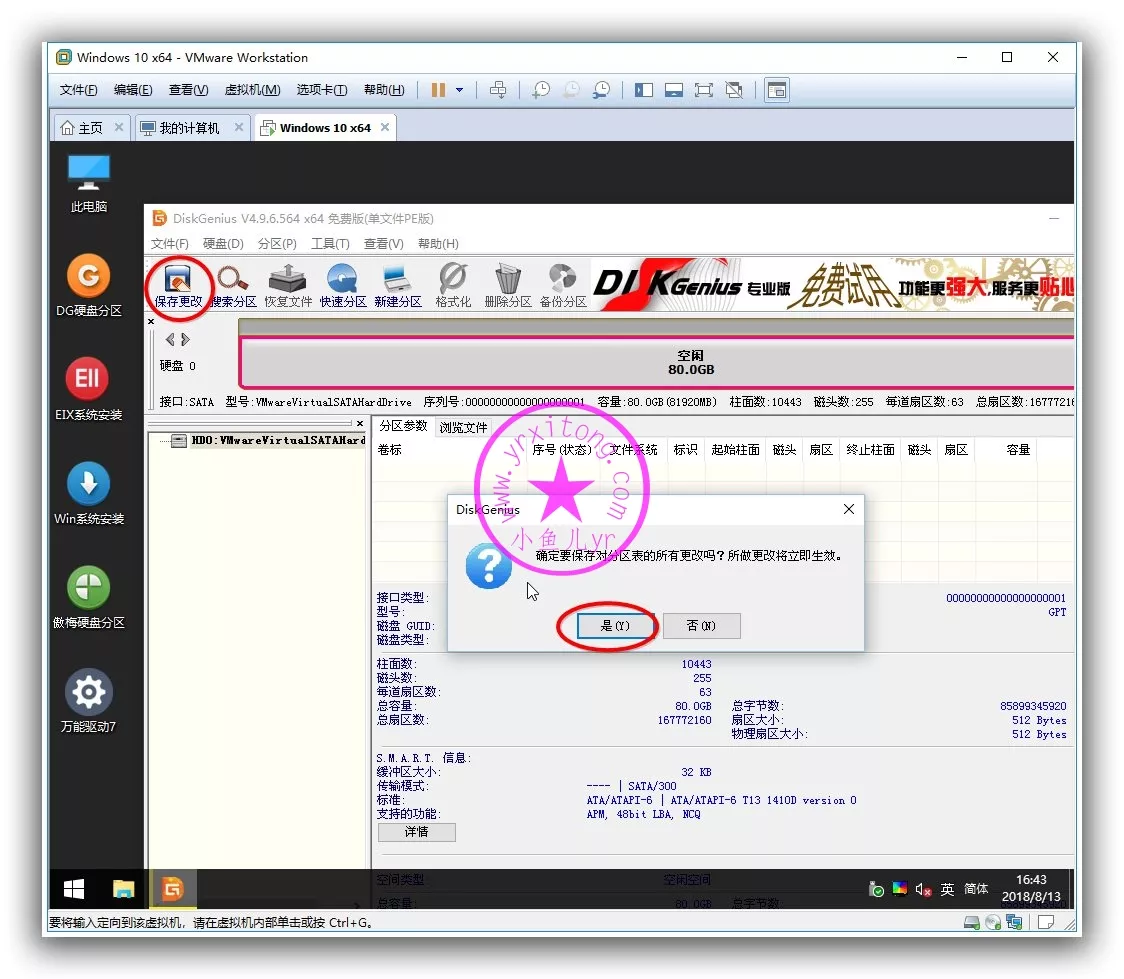Open VMware 编辑(E) menu
The height and width of the screenshot is (979, 1124).
tap(133, 90)
